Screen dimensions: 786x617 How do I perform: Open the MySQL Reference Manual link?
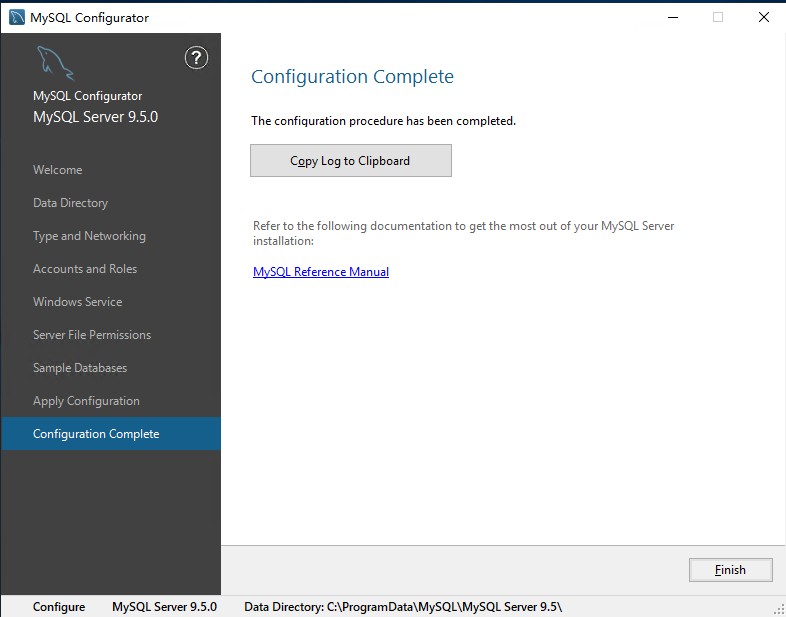tap(321, 272)
